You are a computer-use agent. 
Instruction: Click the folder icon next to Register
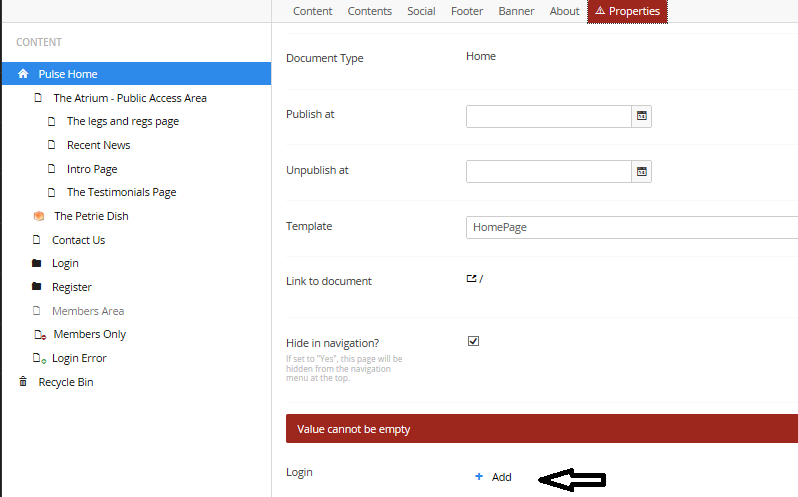tap(38, 287)
